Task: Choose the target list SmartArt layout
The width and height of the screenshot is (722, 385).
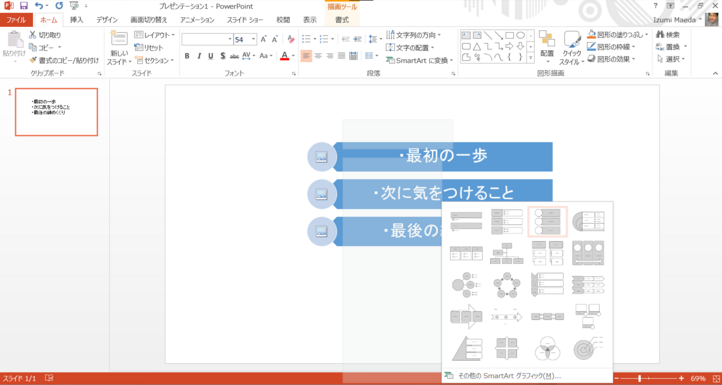Action: 588,349
